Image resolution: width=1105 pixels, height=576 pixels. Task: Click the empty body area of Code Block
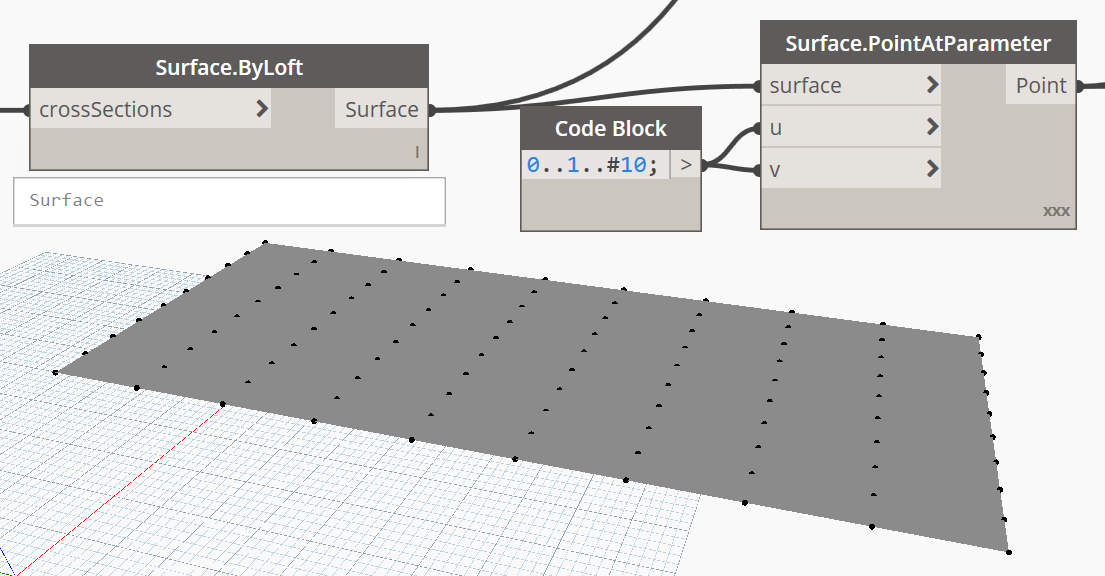(x=610, y=205)
